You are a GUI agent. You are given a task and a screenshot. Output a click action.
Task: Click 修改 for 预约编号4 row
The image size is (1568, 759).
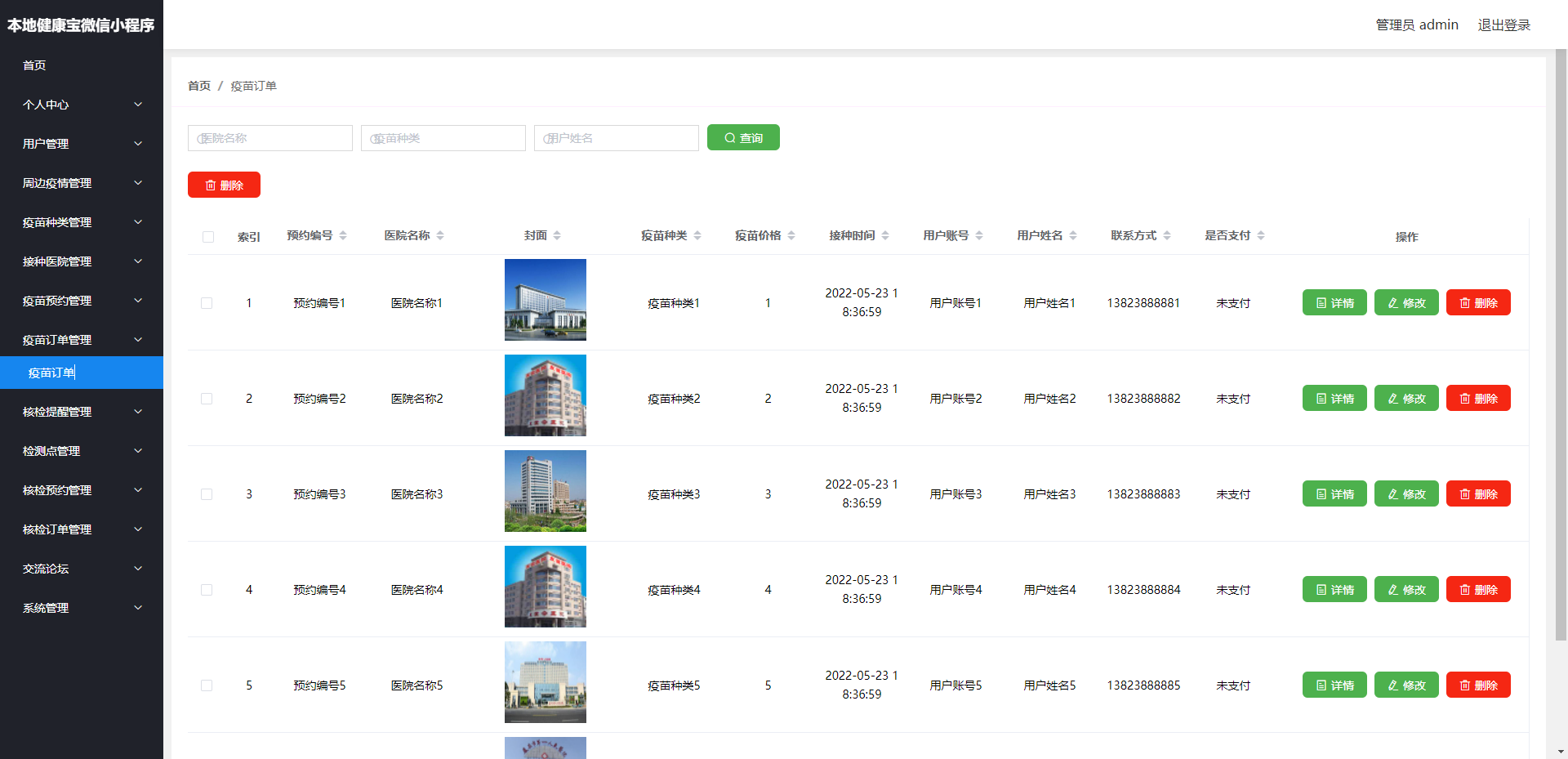click(1406, 589)
